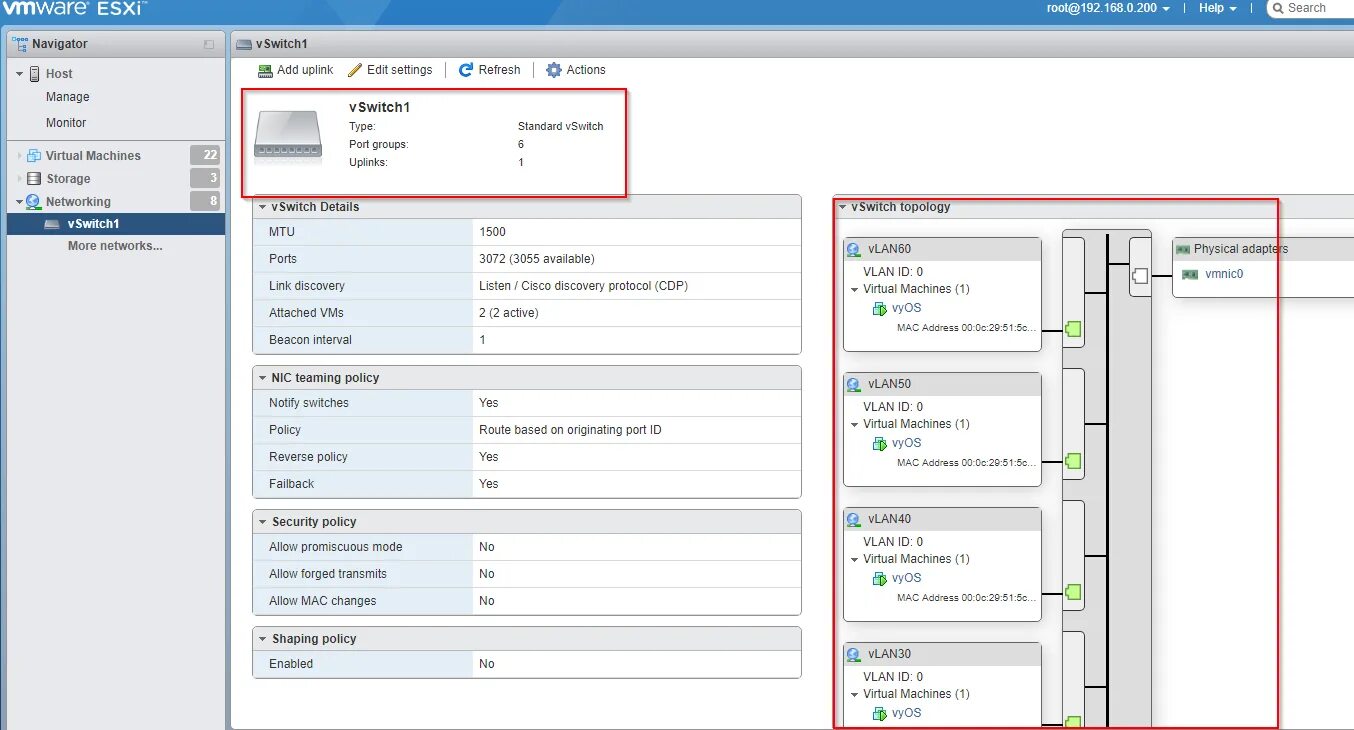Click the Virtual Machines icon in Navigator
The width and height of the screenshot is (1354, 730).
(x=34, y=156)
